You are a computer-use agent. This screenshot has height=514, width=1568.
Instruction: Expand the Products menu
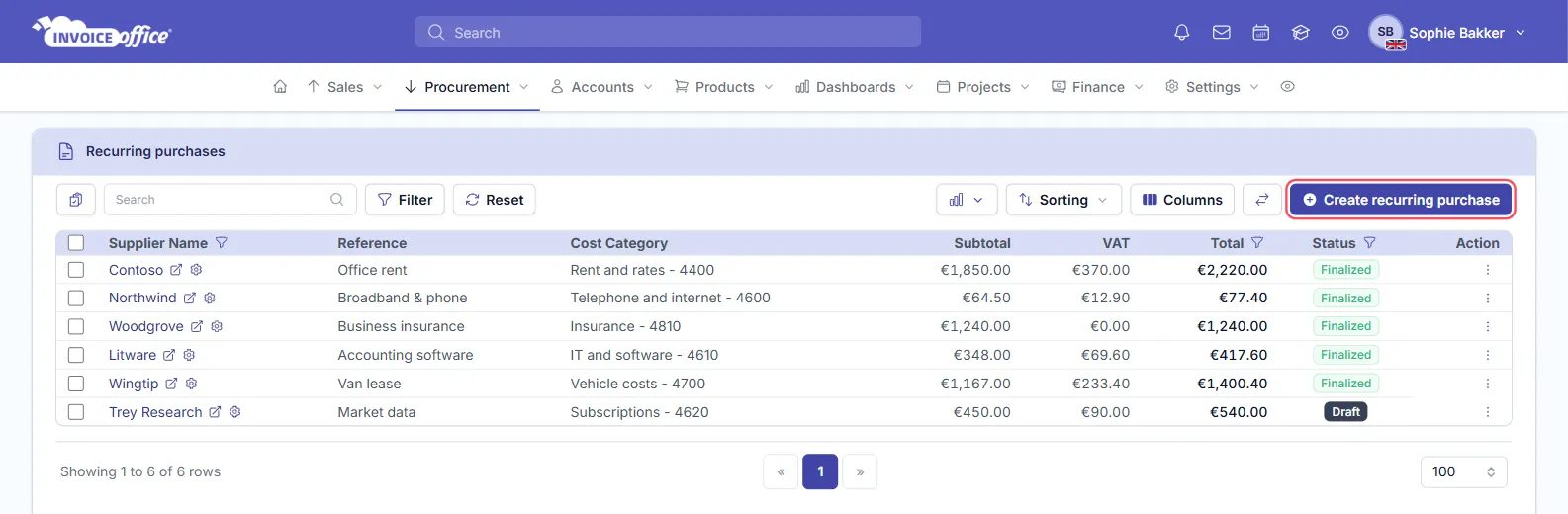point(724,87)
